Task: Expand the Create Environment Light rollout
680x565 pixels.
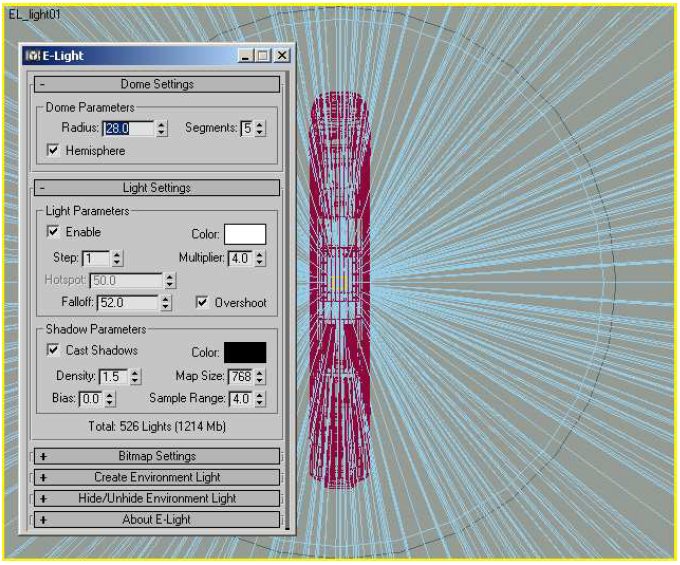Action: (x=157, y=477)
